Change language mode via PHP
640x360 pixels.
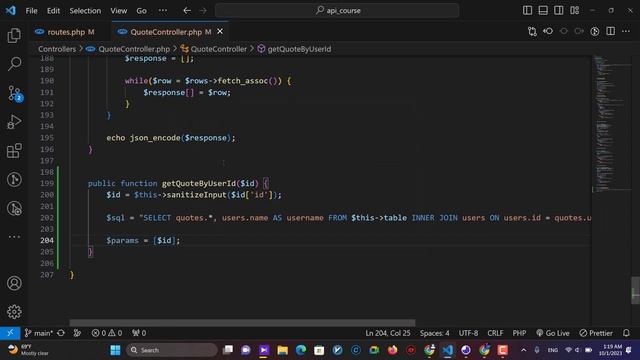[x=519, y=333]
